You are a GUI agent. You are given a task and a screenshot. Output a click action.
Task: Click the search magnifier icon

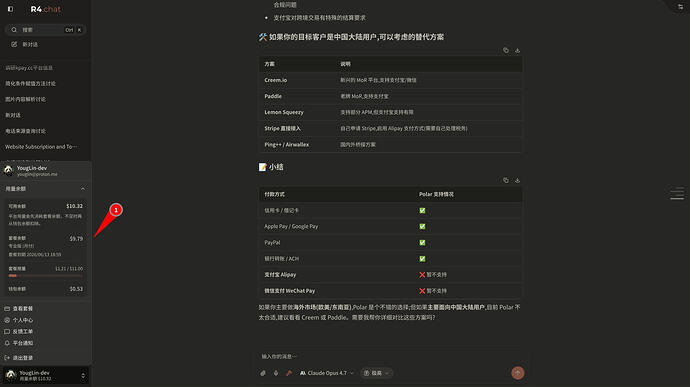14,30
